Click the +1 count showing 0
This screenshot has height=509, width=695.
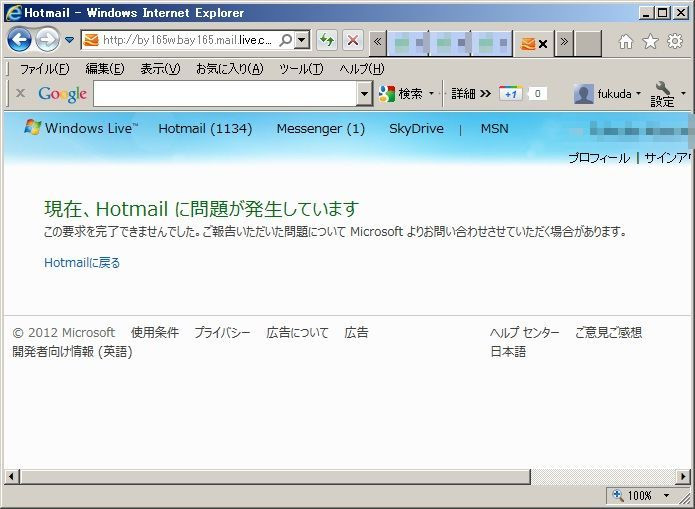click(537, 94)
